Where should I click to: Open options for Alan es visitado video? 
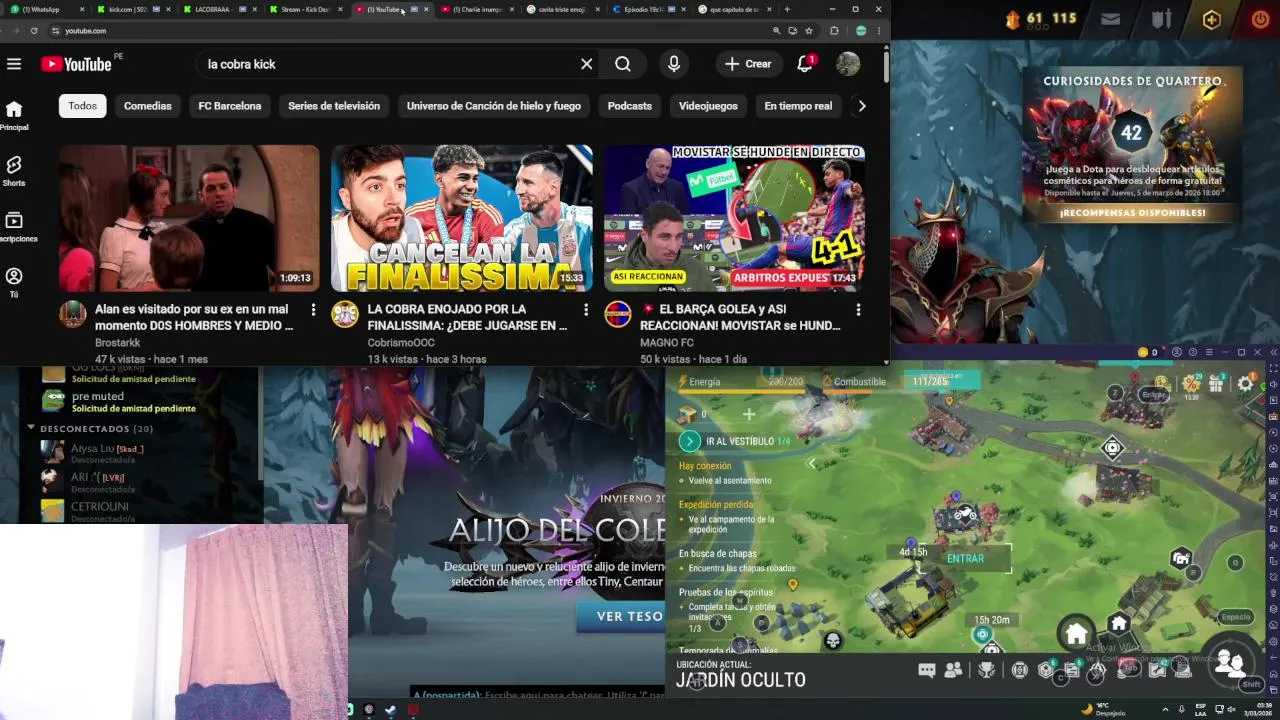pos(313,310)
